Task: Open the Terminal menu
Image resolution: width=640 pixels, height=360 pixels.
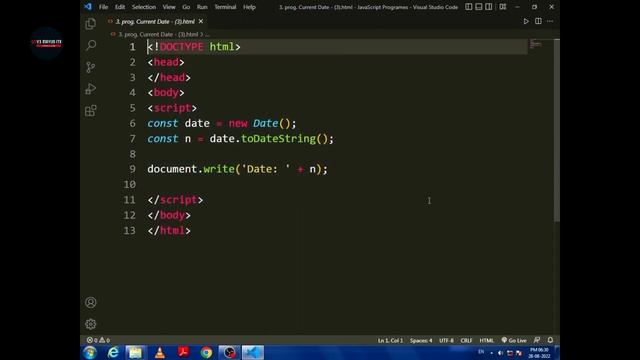Action: click(225, 7)
